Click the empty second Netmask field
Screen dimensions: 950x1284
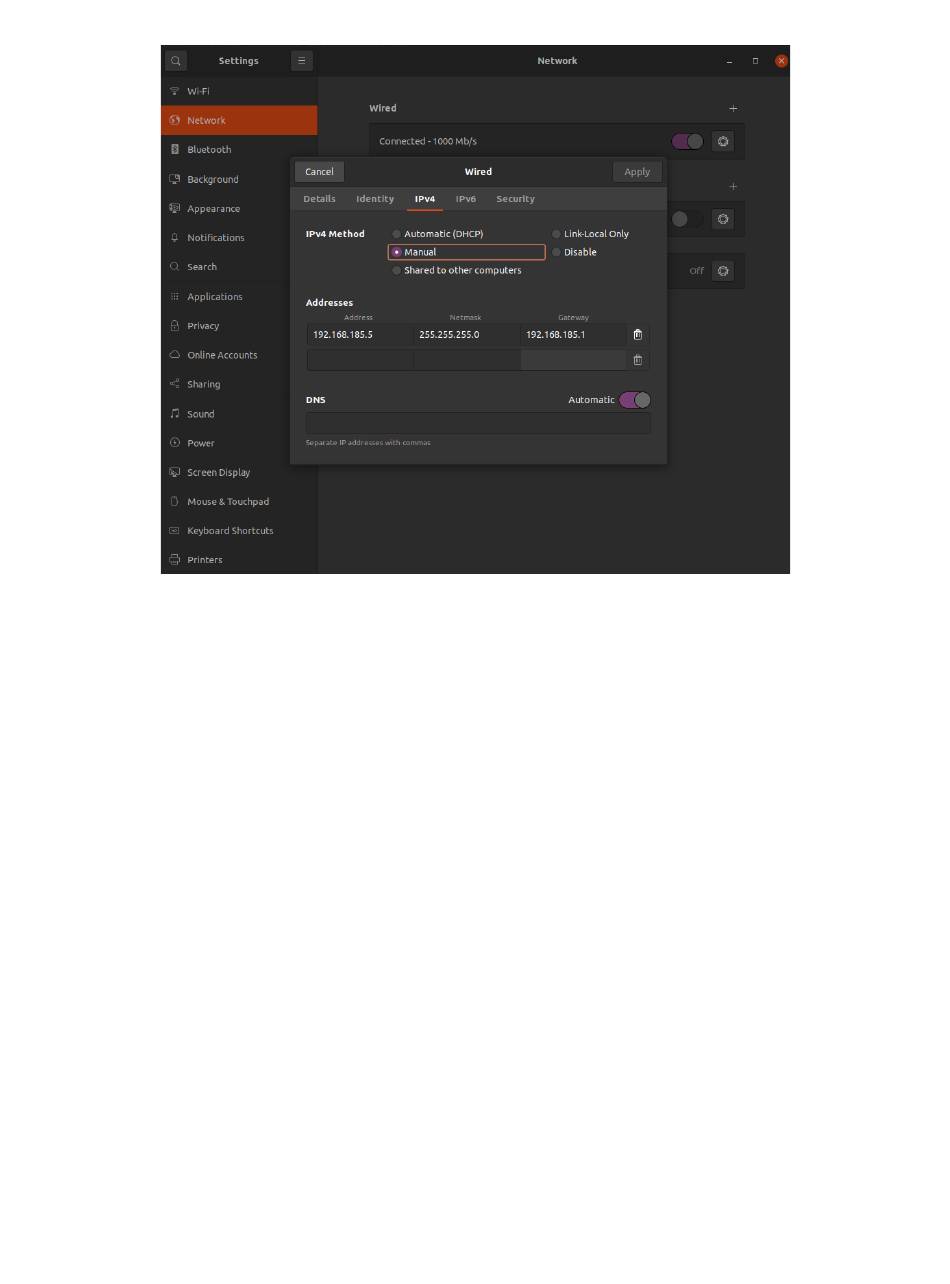[467, 360]
